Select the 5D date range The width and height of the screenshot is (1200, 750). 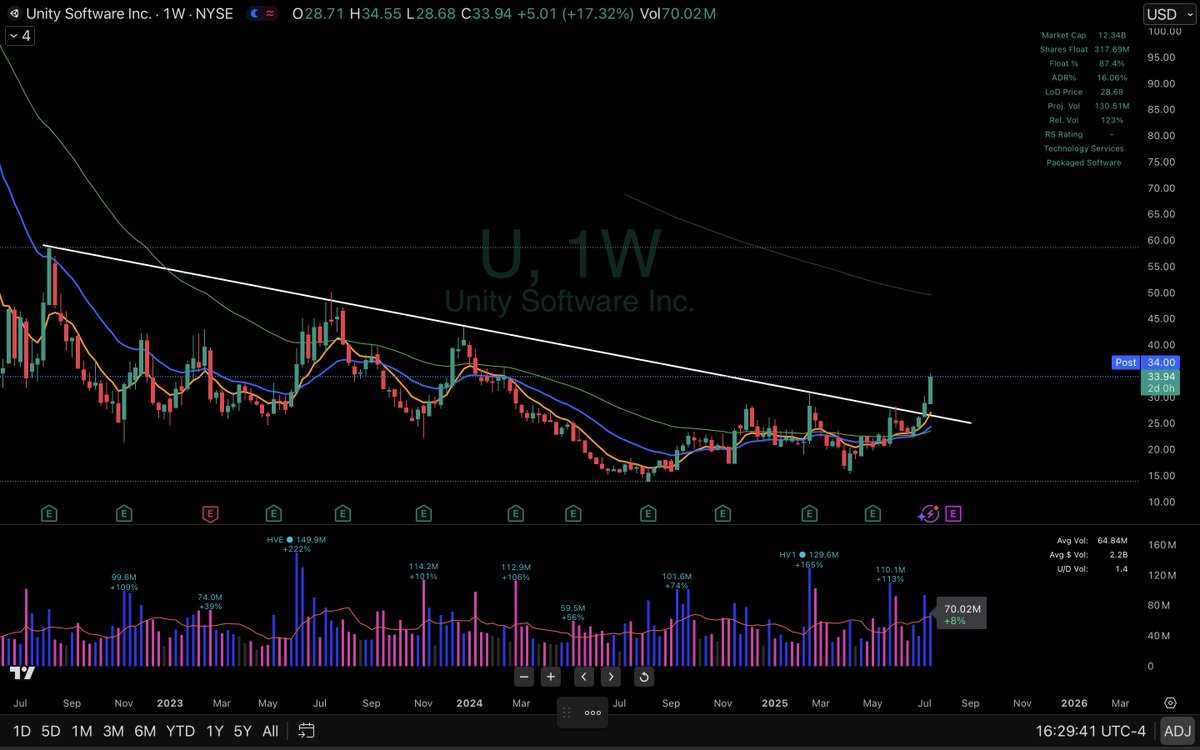click(51, 731)
